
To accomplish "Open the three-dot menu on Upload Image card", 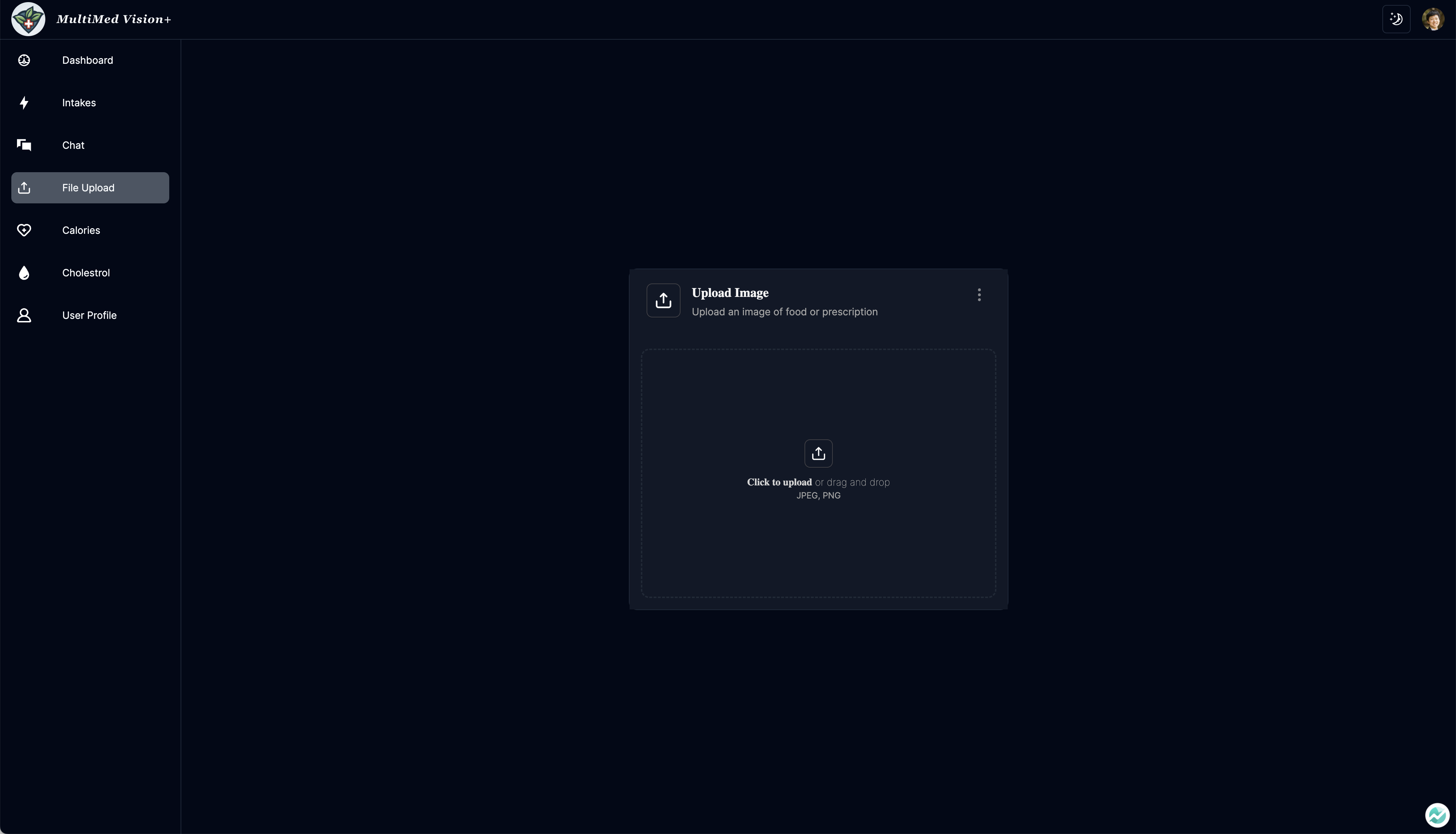I will pyautogui.click(x=979, y=294).
